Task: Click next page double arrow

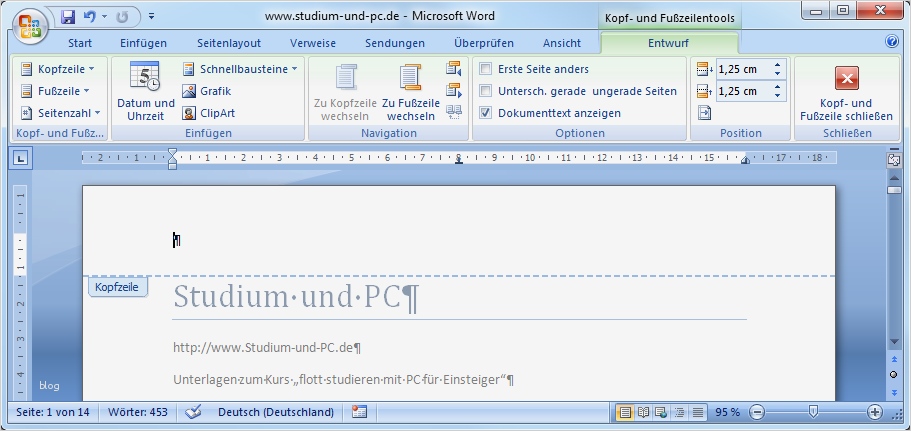Action: tap(894, 393)
